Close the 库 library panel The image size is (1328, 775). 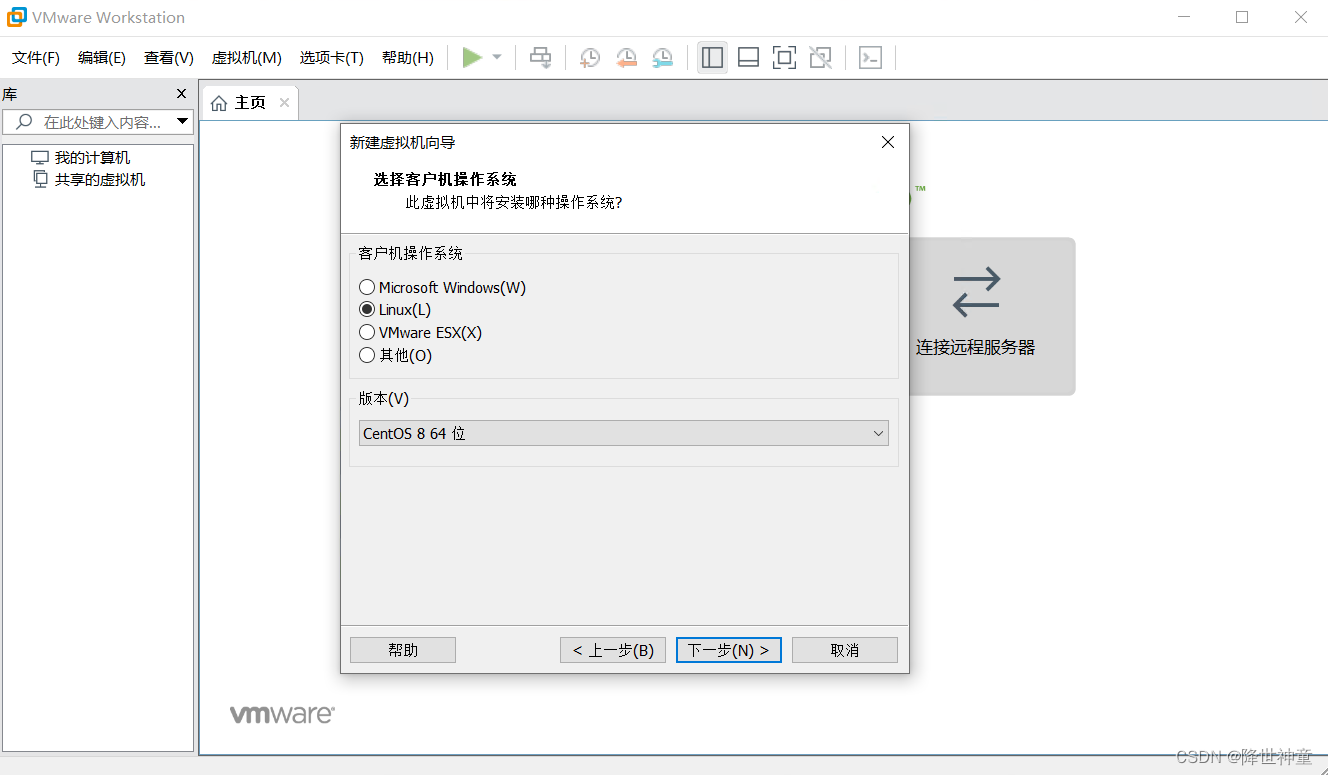(182, 94)
